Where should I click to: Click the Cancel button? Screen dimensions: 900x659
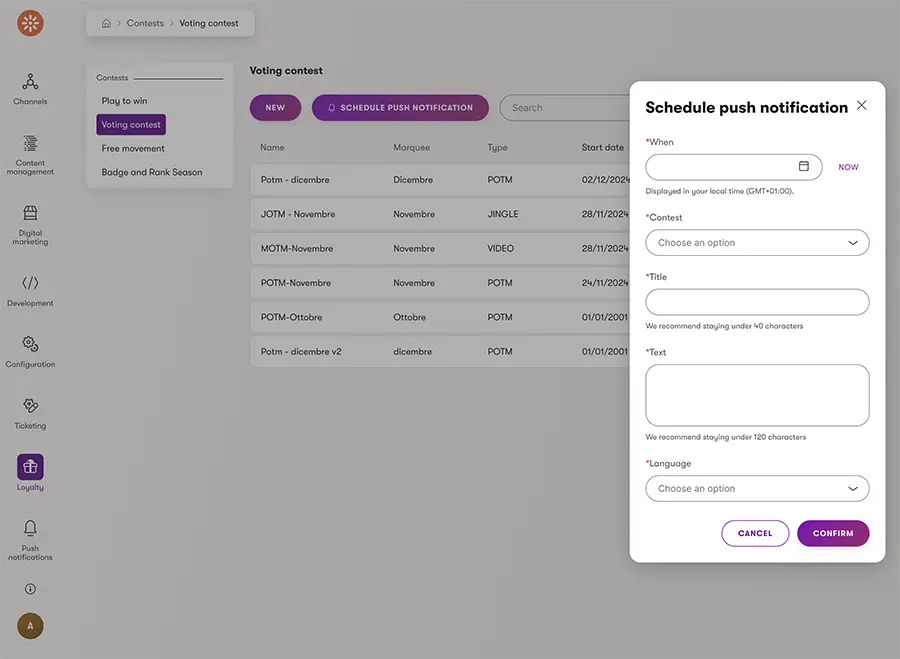tap(755, 534)
